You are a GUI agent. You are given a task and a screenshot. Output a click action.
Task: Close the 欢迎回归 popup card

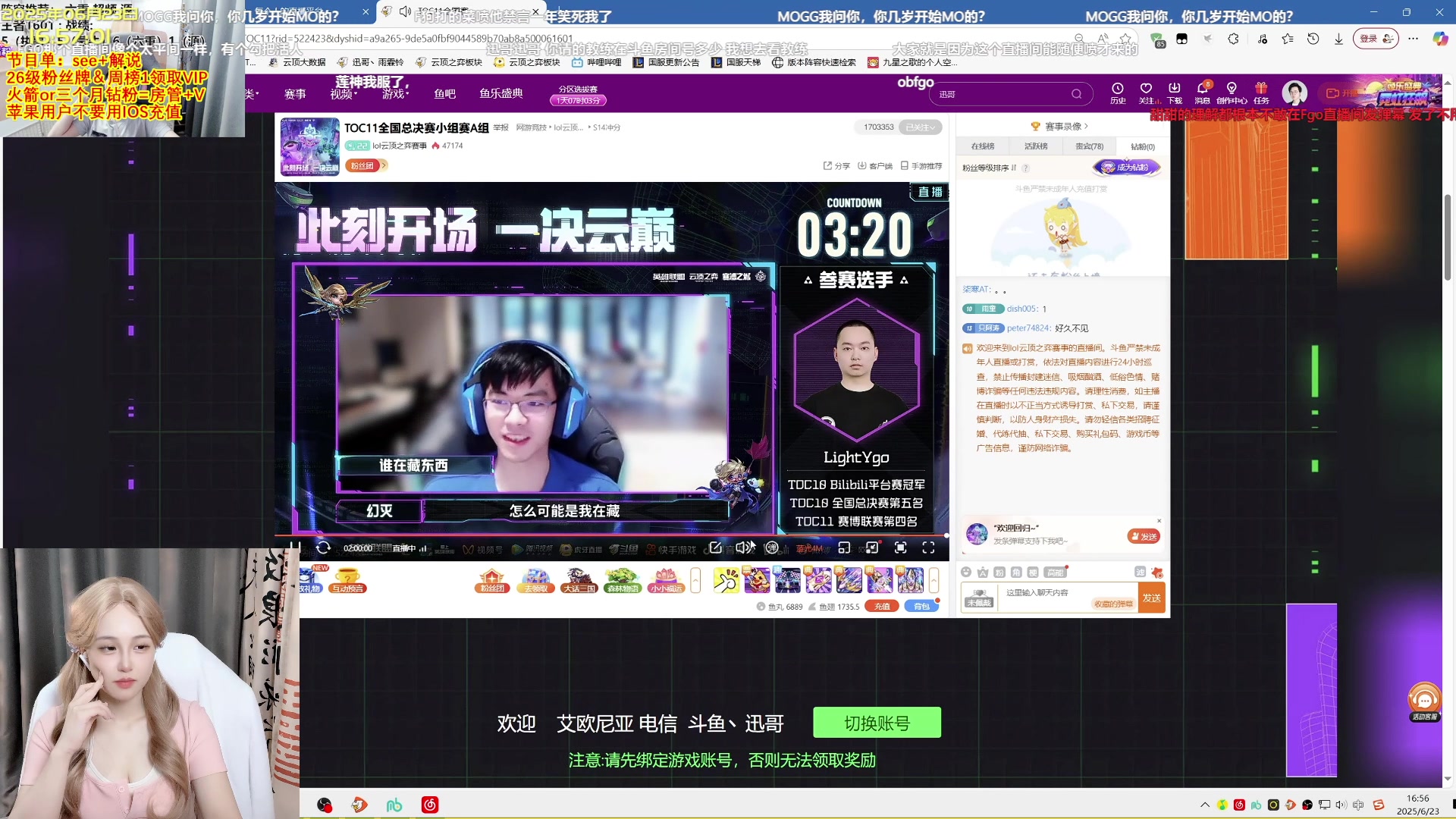coord(1159,520)
